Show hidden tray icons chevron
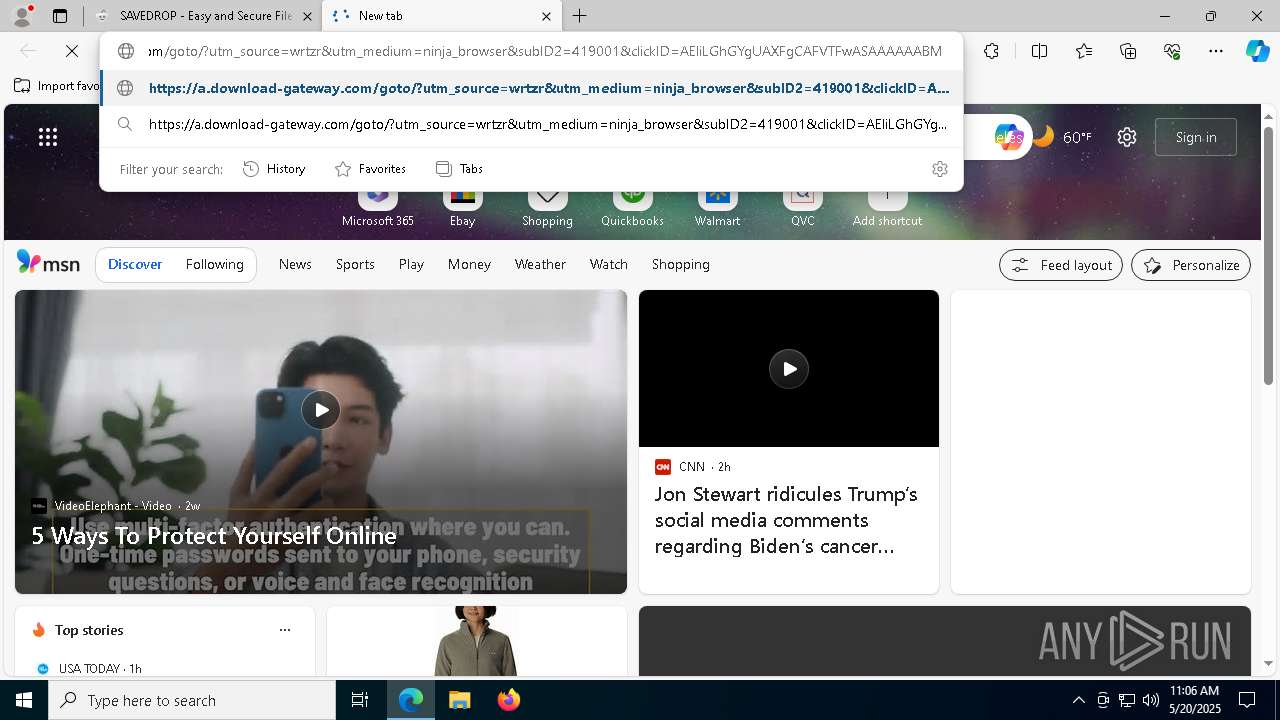Image resolution: width=1280 pixels, height=720 pixels. (1078, 700)
